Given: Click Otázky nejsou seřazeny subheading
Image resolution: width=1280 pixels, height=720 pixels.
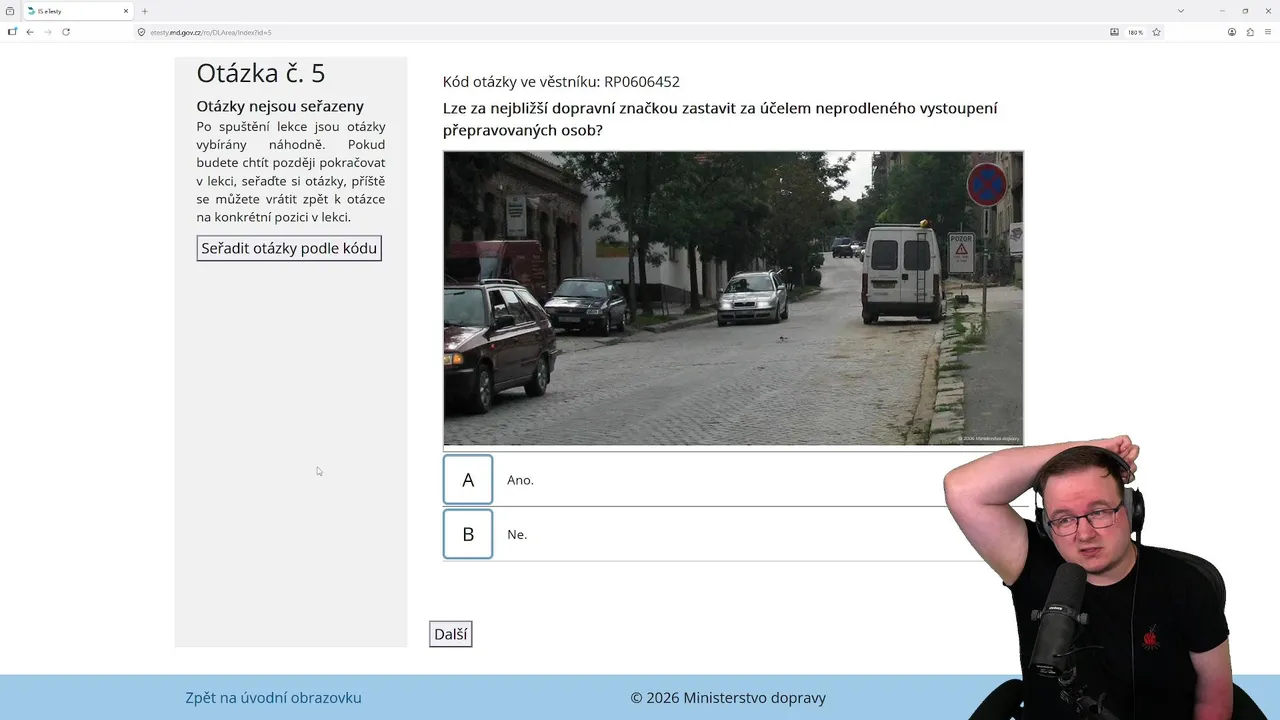Looking at the screenshot, I should [x=280, y=106].
